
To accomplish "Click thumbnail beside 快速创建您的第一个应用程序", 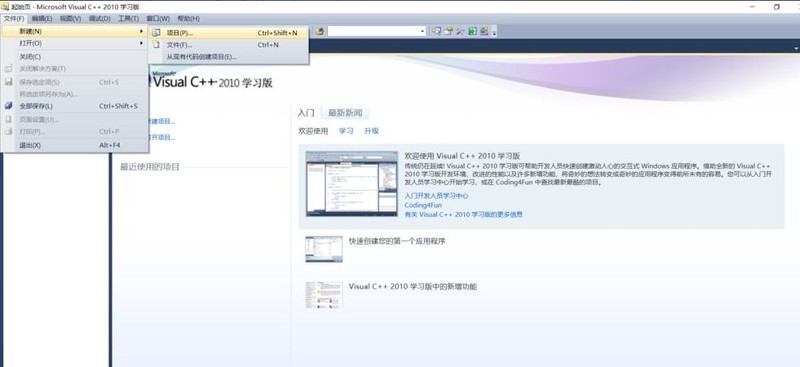I will pos(324,249).
